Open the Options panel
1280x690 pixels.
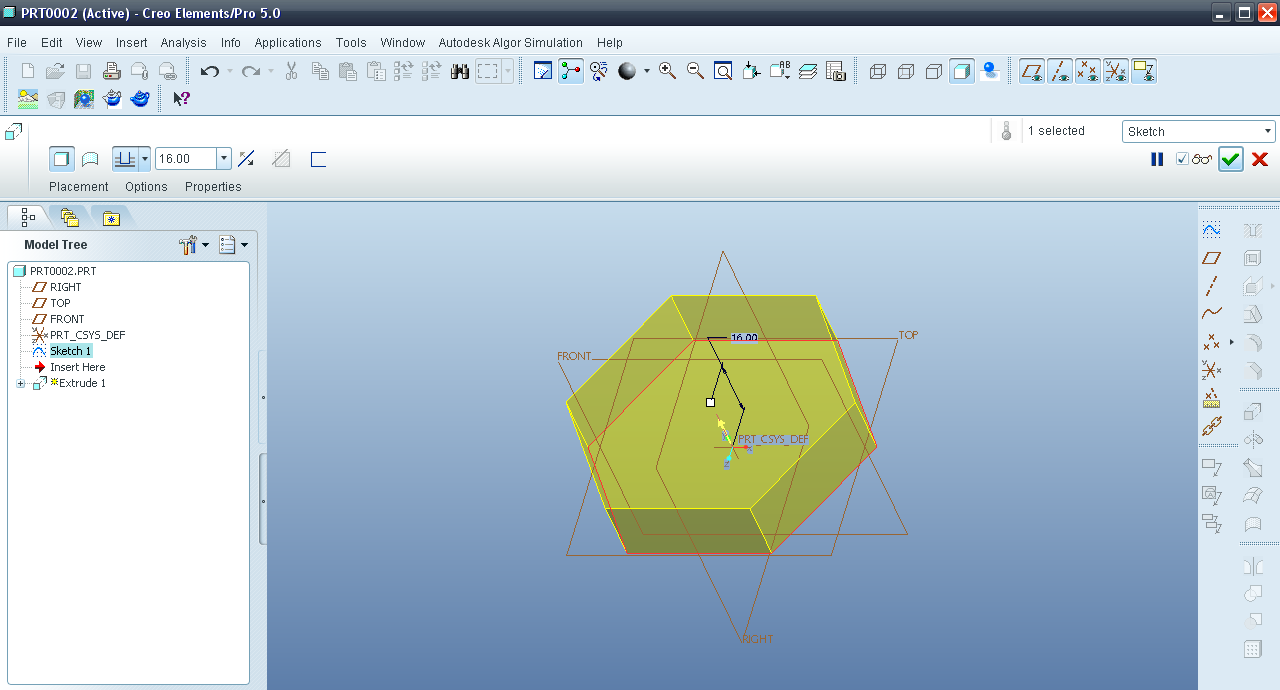click(x=146, y=186)
